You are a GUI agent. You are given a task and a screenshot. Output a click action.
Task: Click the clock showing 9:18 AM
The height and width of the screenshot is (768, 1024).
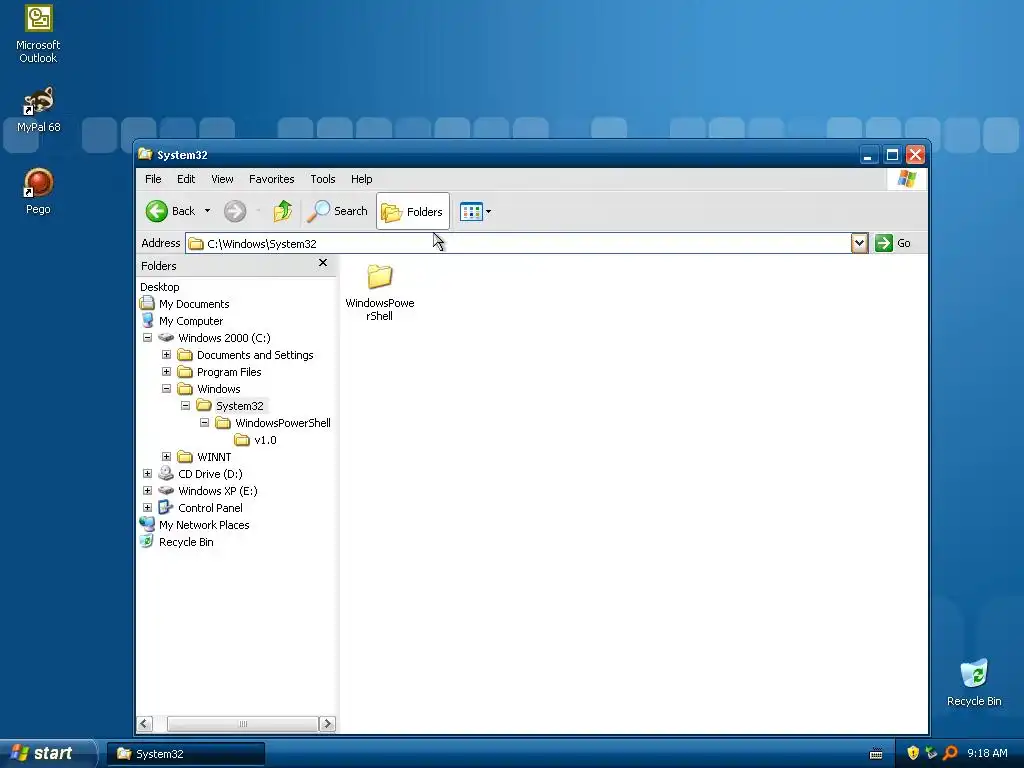(987, 753)
